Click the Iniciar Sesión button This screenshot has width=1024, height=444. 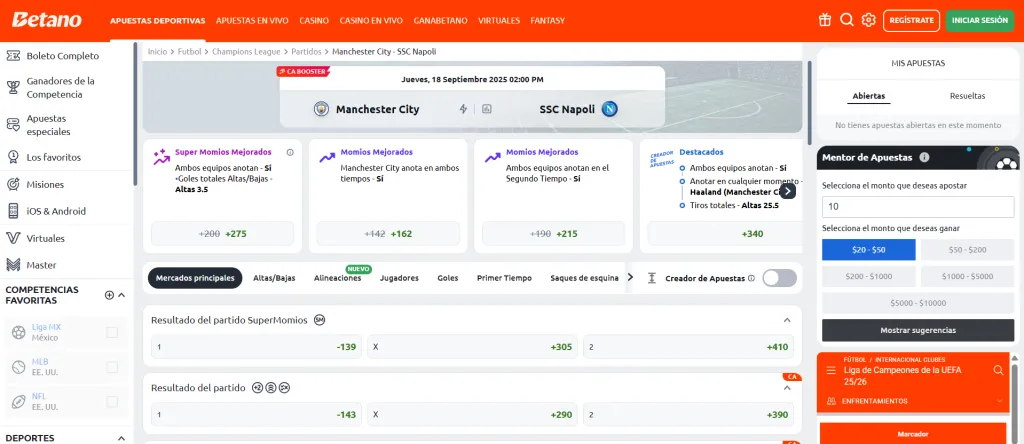coord(979,20)
